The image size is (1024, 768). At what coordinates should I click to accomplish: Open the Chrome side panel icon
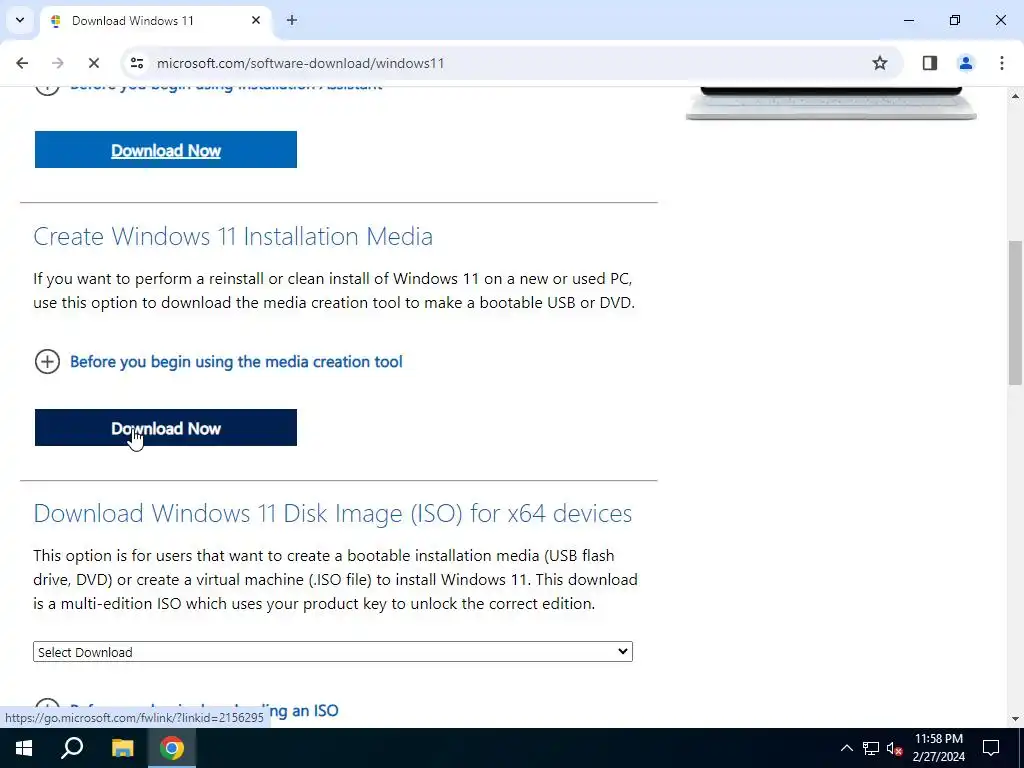point(929,63)
